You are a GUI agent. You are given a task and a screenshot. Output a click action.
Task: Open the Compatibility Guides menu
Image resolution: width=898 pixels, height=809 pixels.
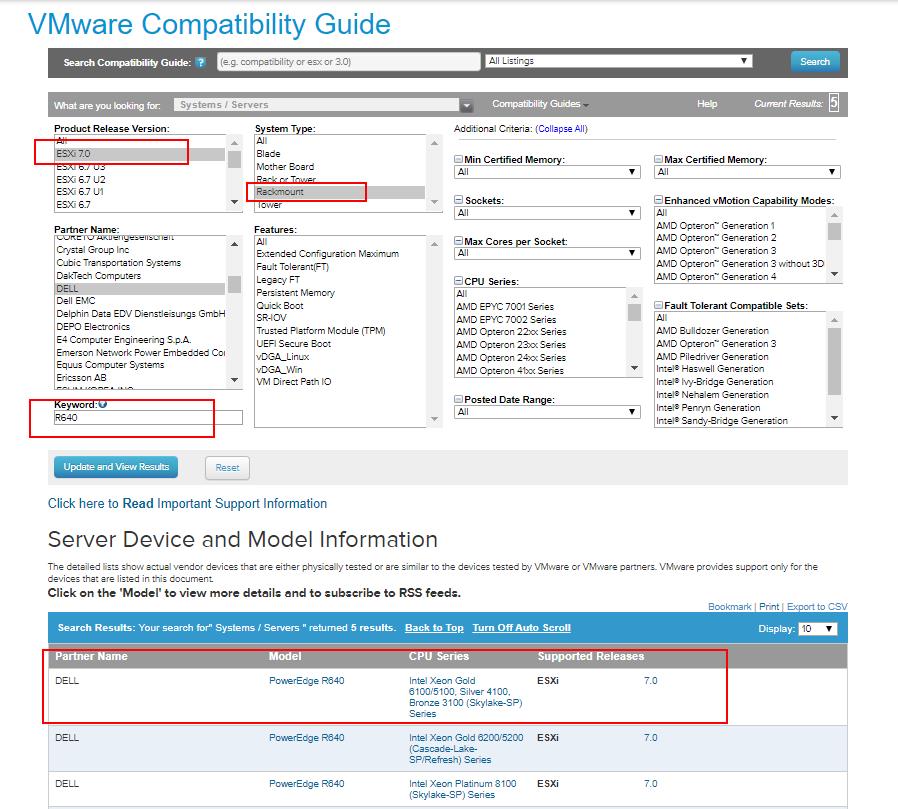coord(539,104)
